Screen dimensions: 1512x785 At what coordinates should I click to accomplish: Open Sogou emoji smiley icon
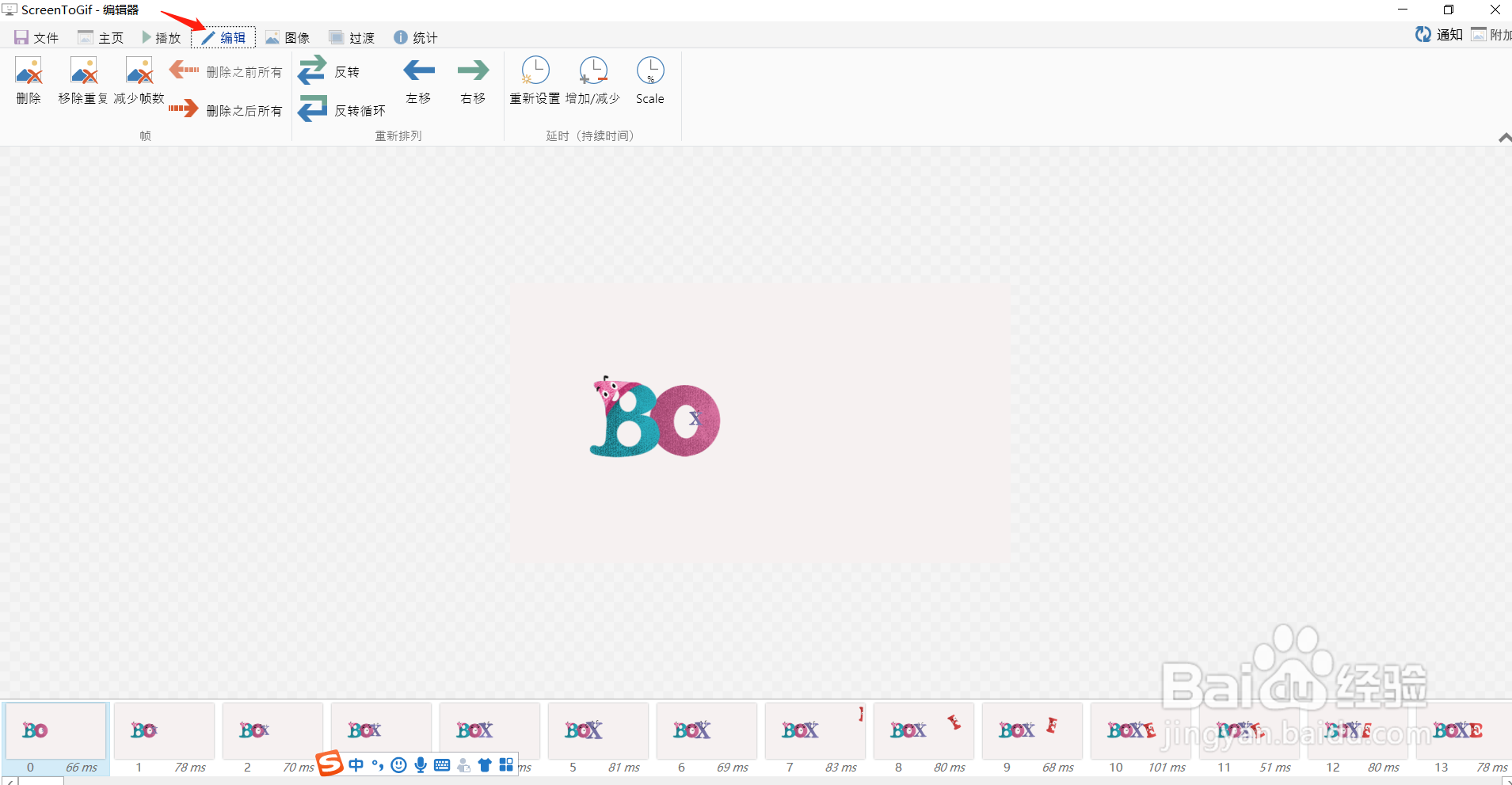coord(399,764)
